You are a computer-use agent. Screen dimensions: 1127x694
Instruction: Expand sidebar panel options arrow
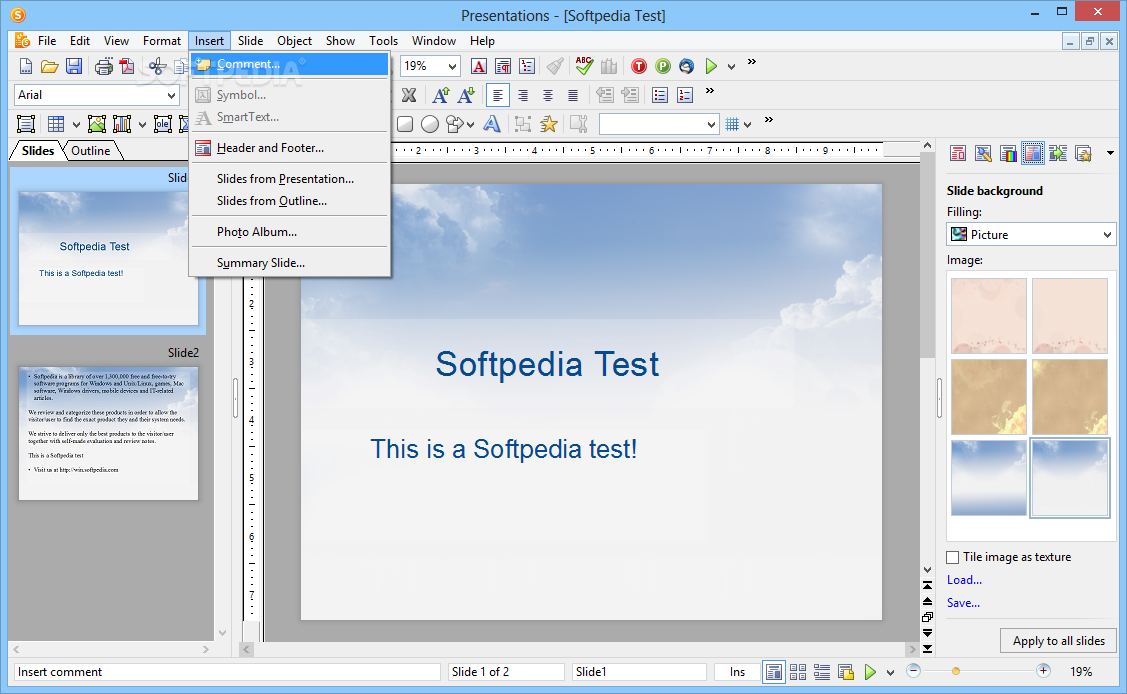[x=1110, y=153]
